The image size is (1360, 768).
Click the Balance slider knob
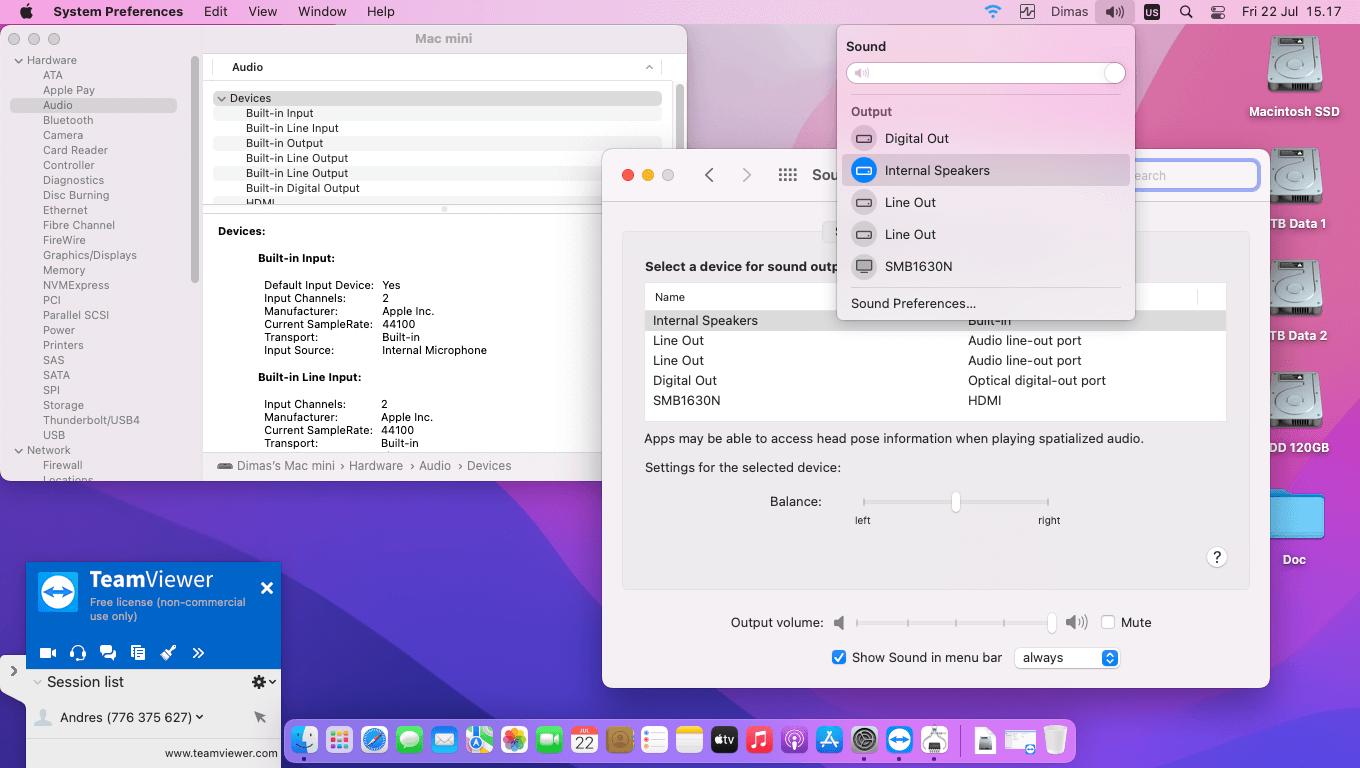point(956,502)
